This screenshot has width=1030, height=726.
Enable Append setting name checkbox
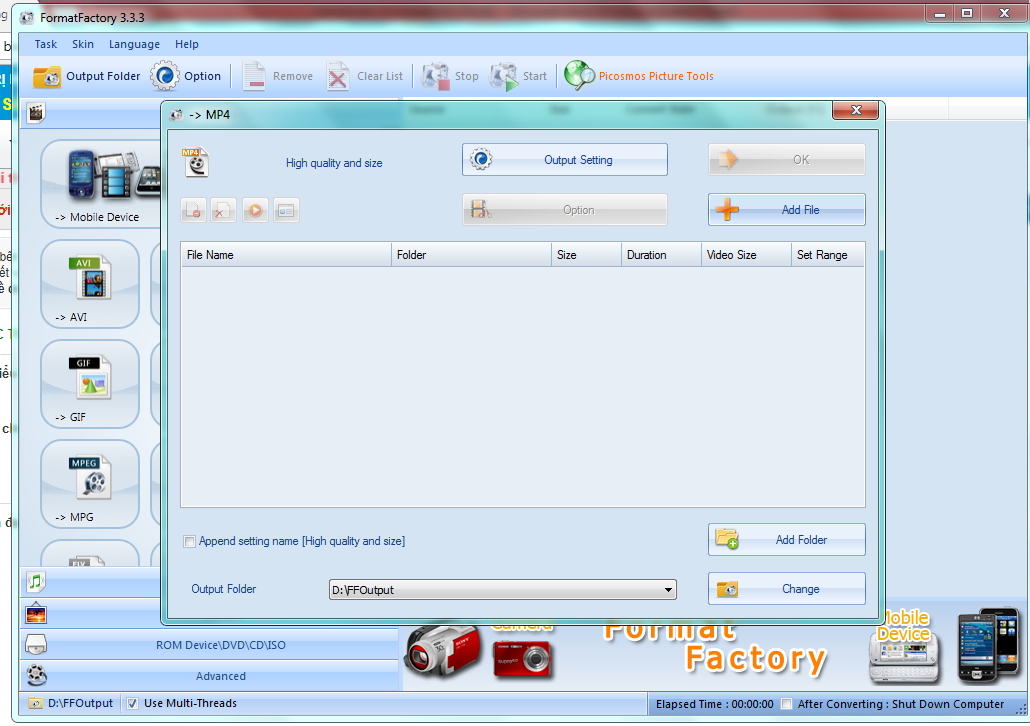(190, 542)
